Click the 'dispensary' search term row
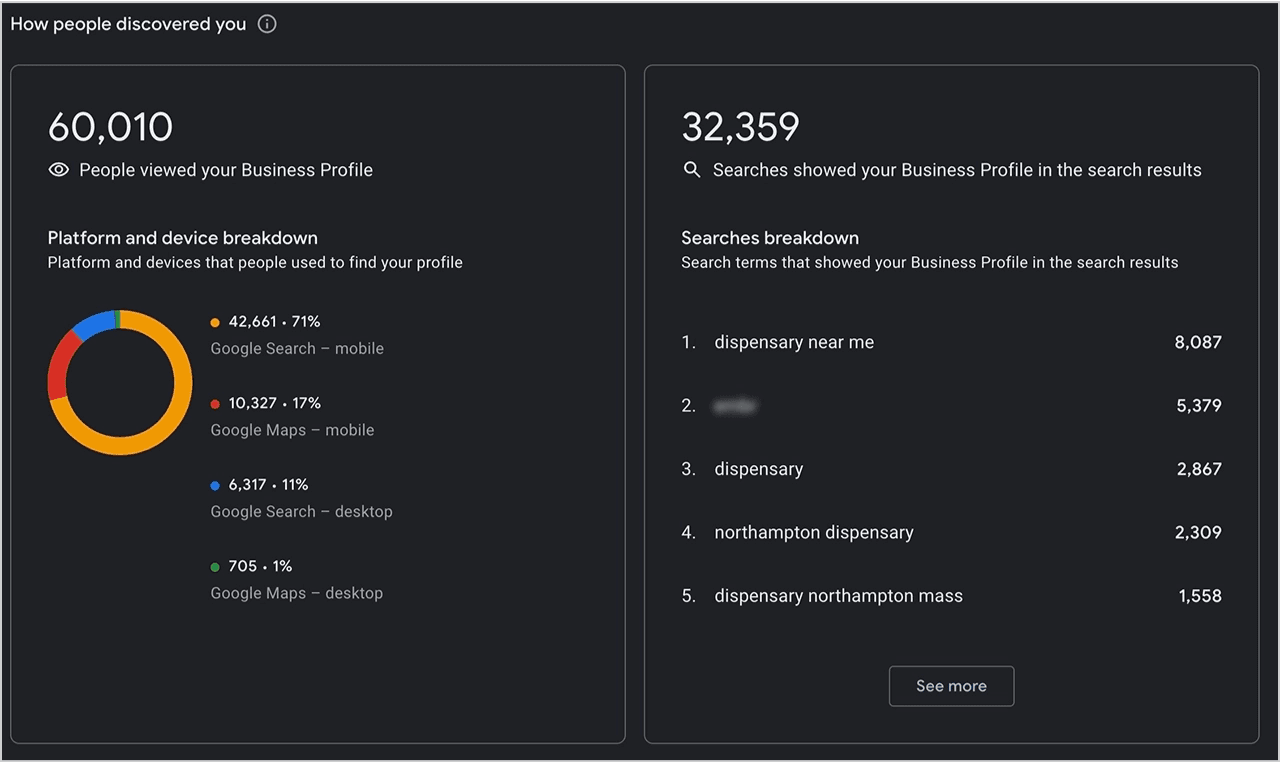Image resolution: width=1280 pixels, height=762 pixels. tap(758, 469)
